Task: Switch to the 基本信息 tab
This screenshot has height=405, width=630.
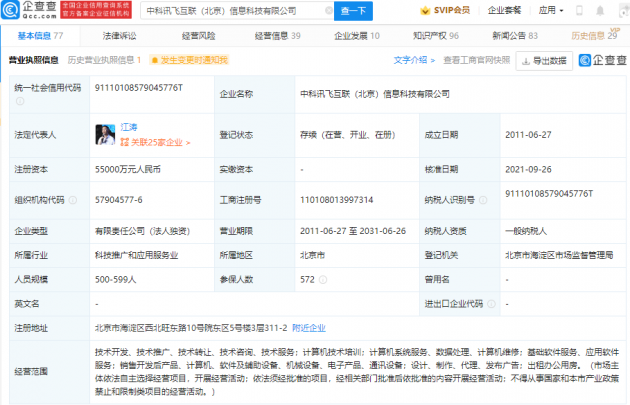Action: point(40,36)
